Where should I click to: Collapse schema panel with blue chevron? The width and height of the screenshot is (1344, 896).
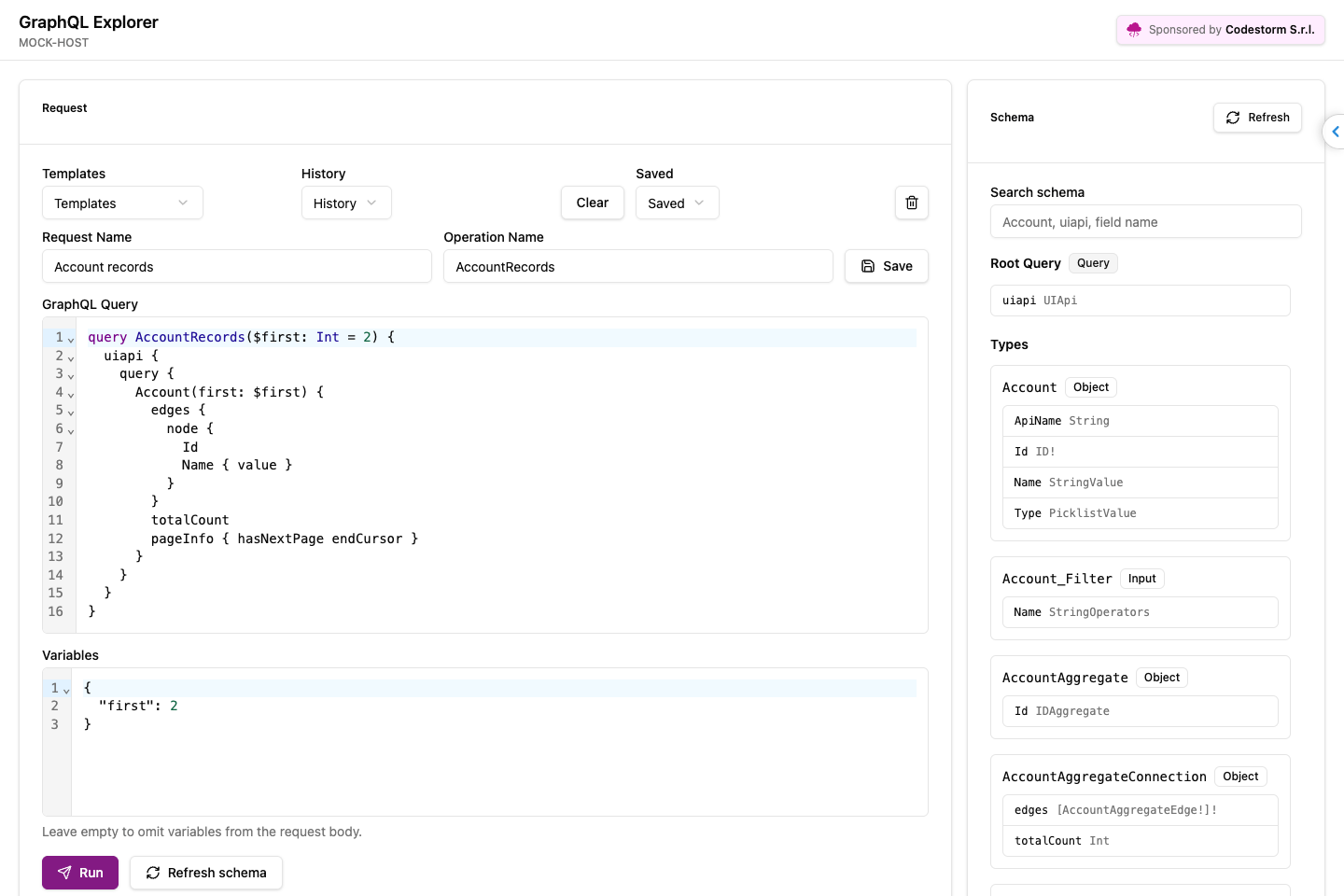[x=1335, y=132]
